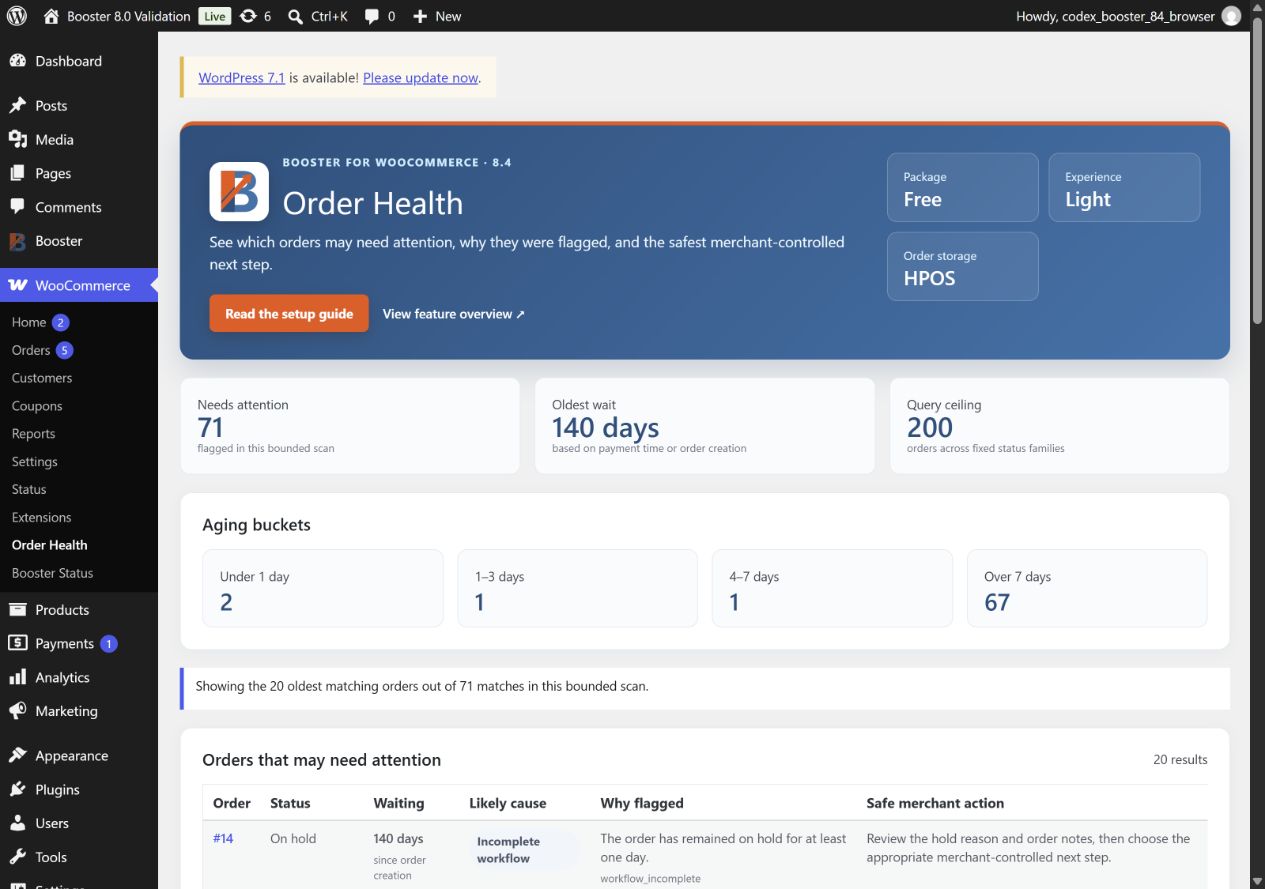This screenshot has width=1265, height=889.
Task: Open the Reports submenu item
Action: pyautogui.click(x=33, y=434)
